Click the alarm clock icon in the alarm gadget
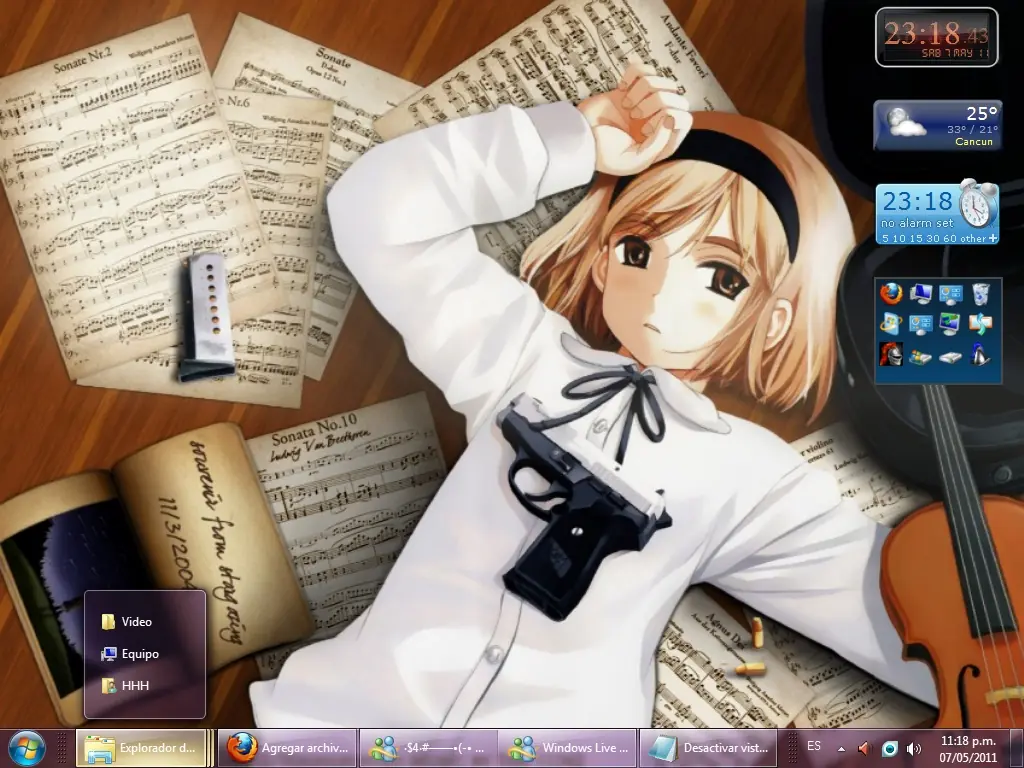Image resolution: width=1024 pixels, height=768 pixels. 978,204
